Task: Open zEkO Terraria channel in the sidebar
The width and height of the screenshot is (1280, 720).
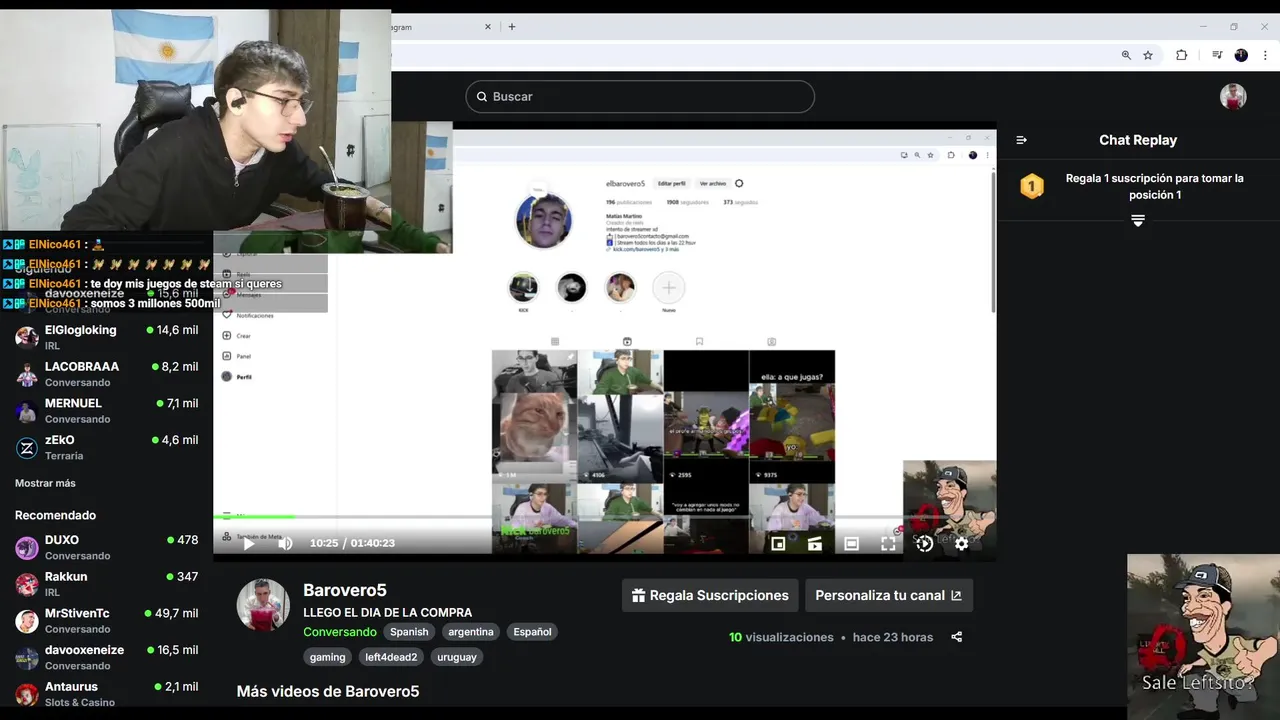Action: tap(107, 447)
